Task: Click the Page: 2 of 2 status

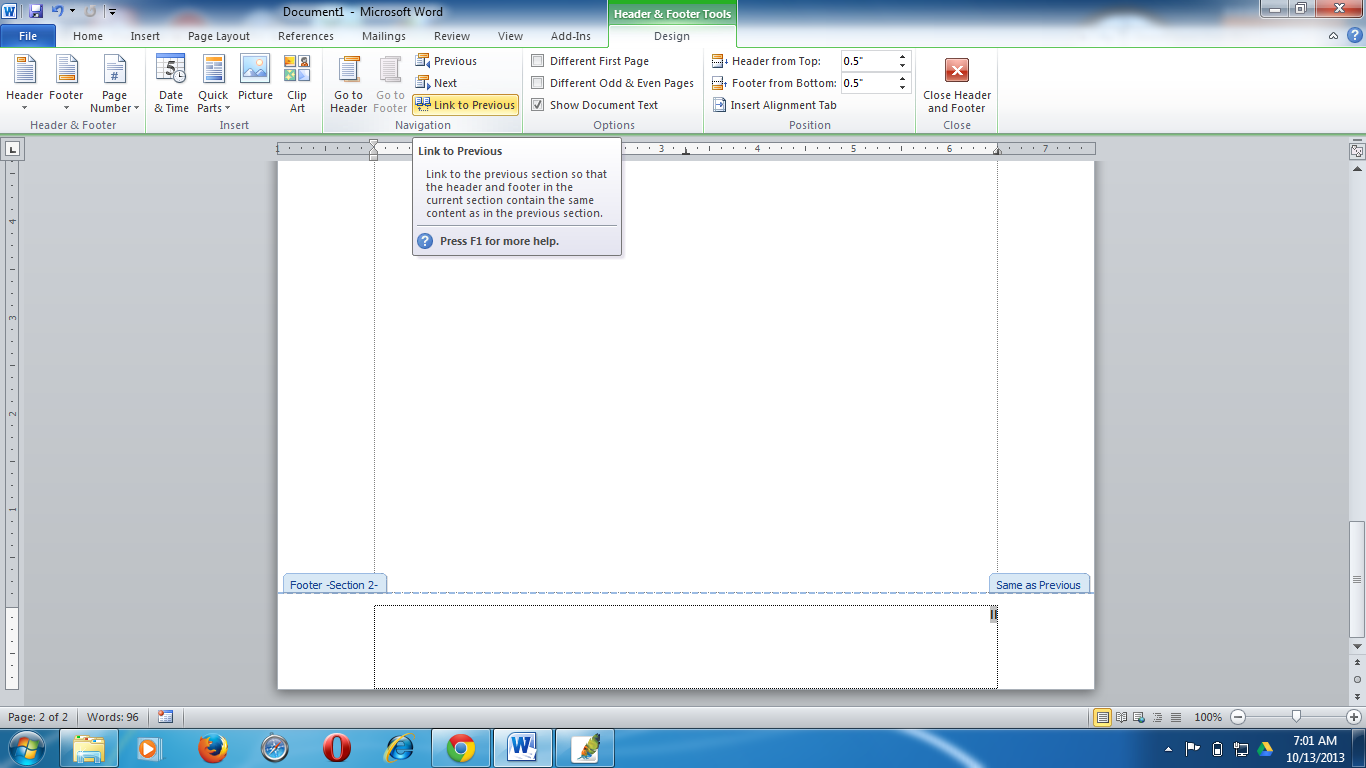Action: click(38, 717)
